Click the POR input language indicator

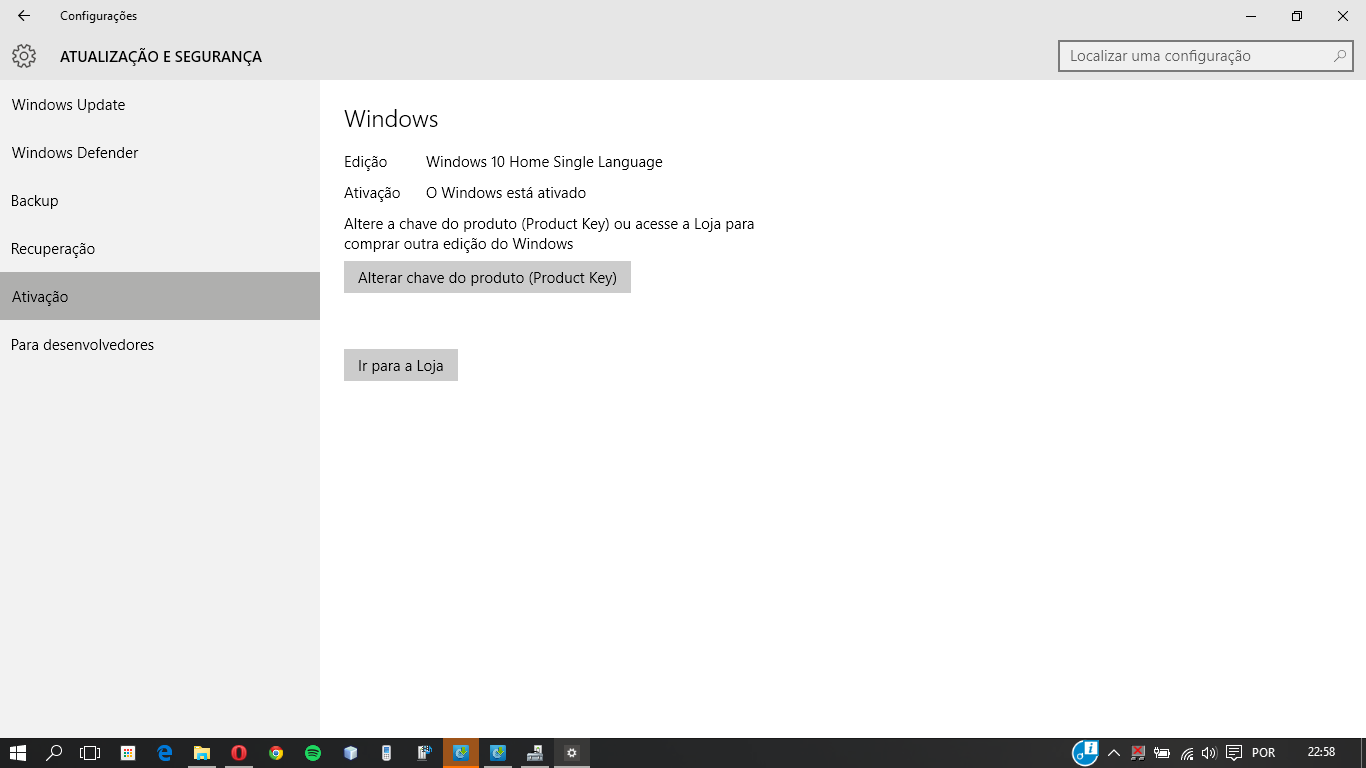(x=1263, y=753)
